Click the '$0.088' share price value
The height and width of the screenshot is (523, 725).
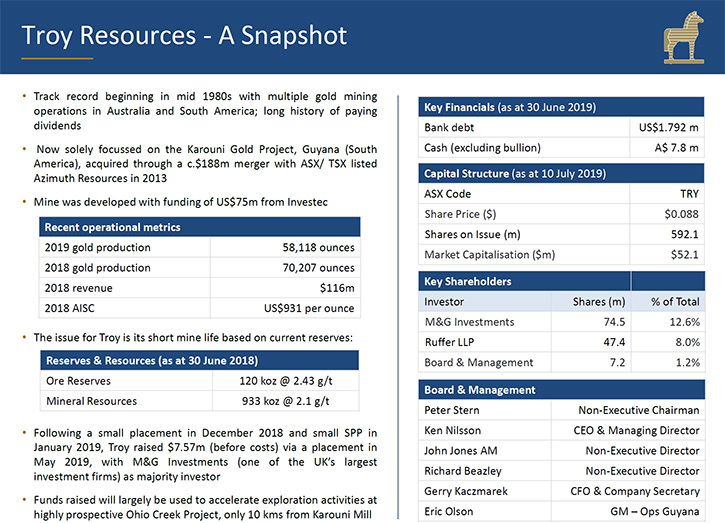[x=682, y=214]
